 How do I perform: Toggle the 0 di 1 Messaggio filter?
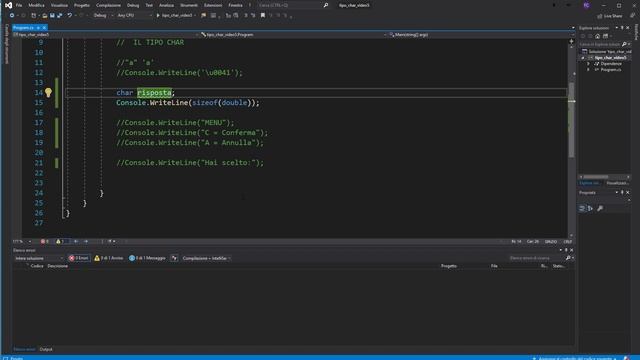coord(147,258)
